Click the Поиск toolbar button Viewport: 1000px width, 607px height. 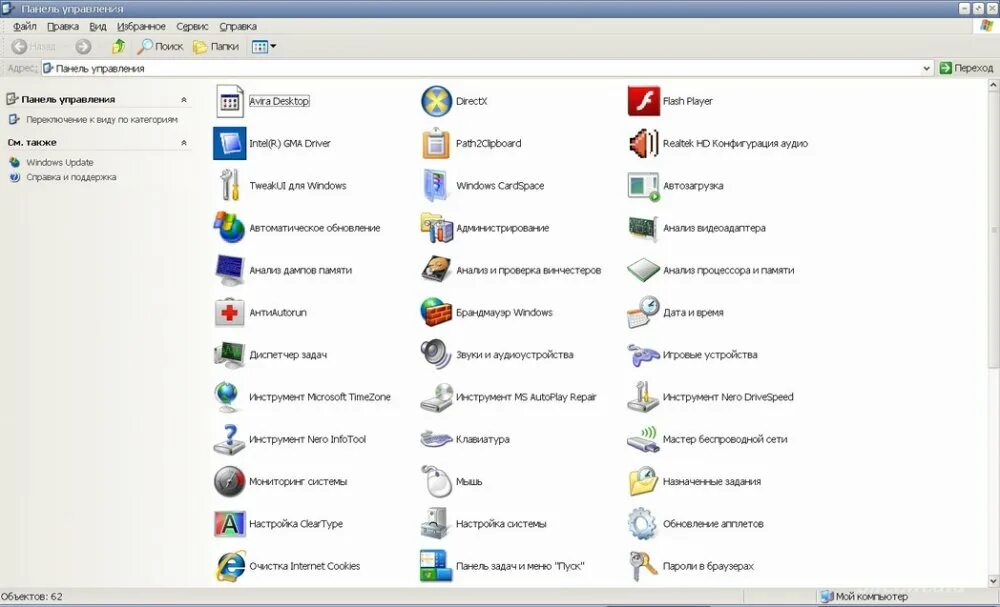[x=160, y=47]
